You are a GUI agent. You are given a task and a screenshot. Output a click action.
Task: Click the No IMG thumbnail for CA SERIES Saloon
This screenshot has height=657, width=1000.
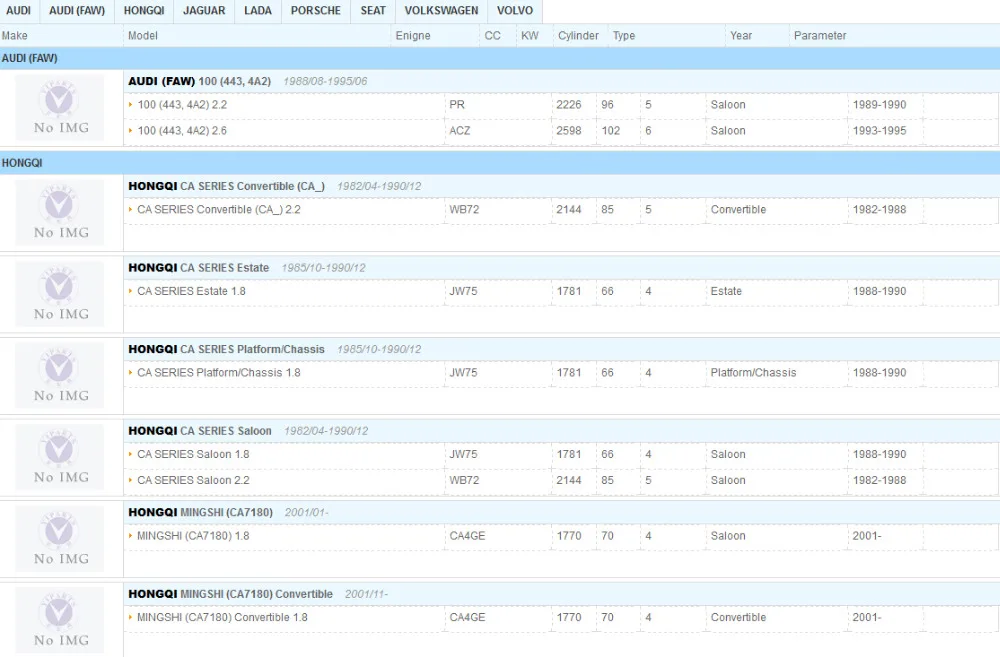(59, 457)
